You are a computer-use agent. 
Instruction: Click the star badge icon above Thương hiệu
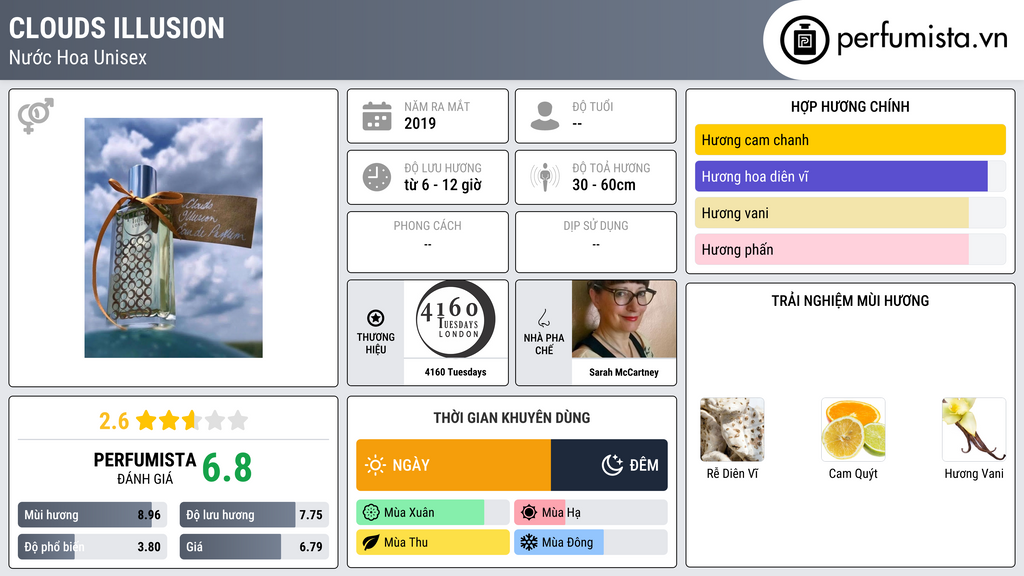point(376,318)
